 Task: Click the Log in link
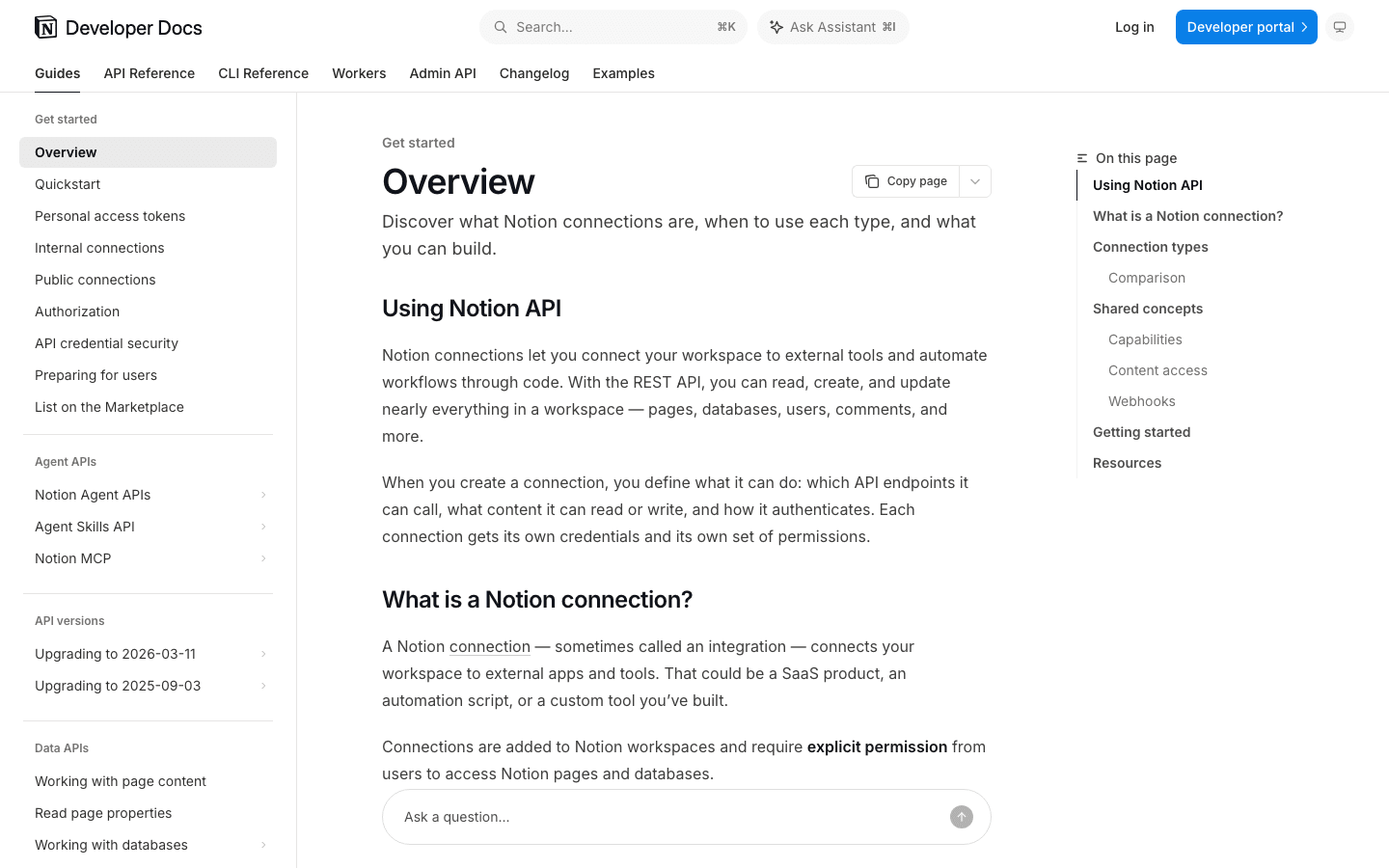[1134, 27]
